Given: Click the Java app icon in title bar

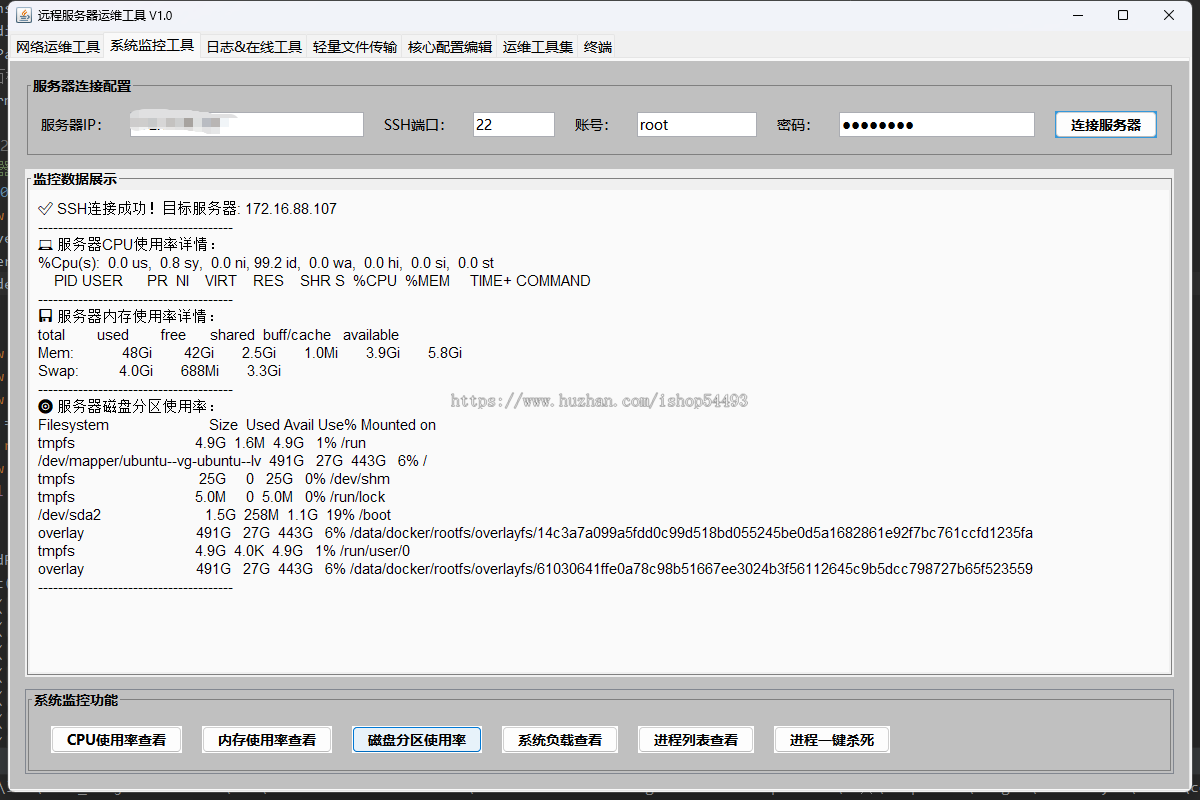Looking at the screenshot, I should [x=24, y=15].
